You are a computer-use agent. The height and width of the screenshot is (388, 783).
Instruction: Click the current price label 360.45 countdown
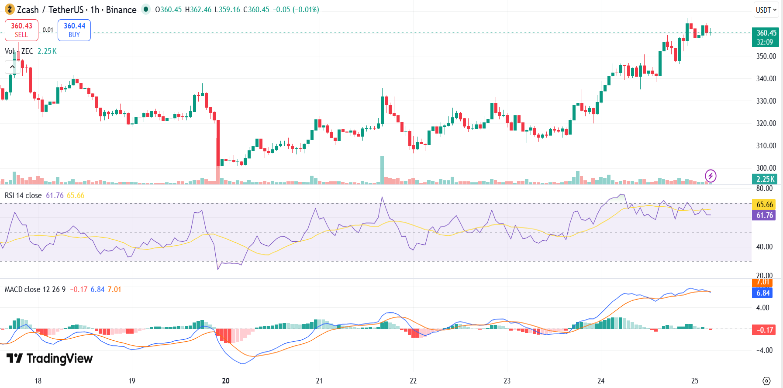tap(766, 37)
